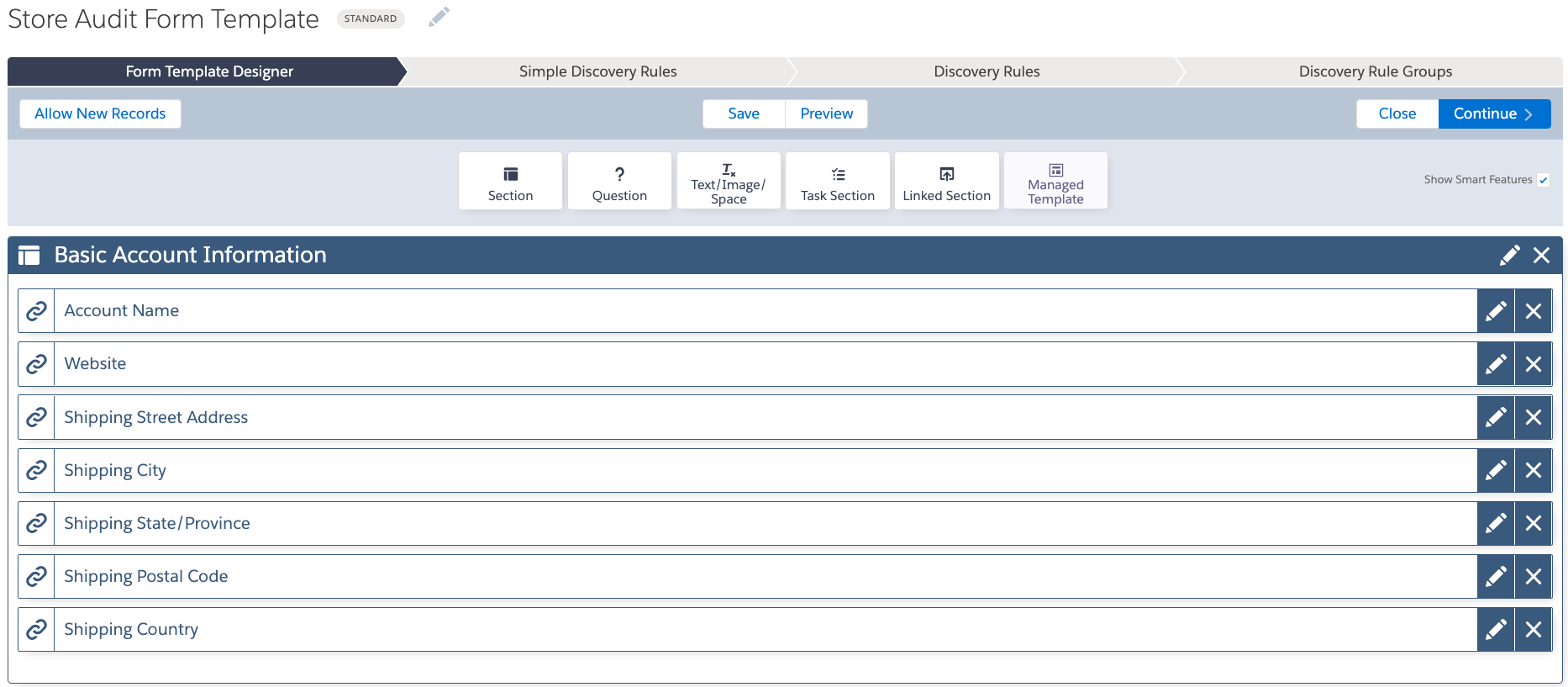Delete the Shipping City field

(x=1534, y=470)
